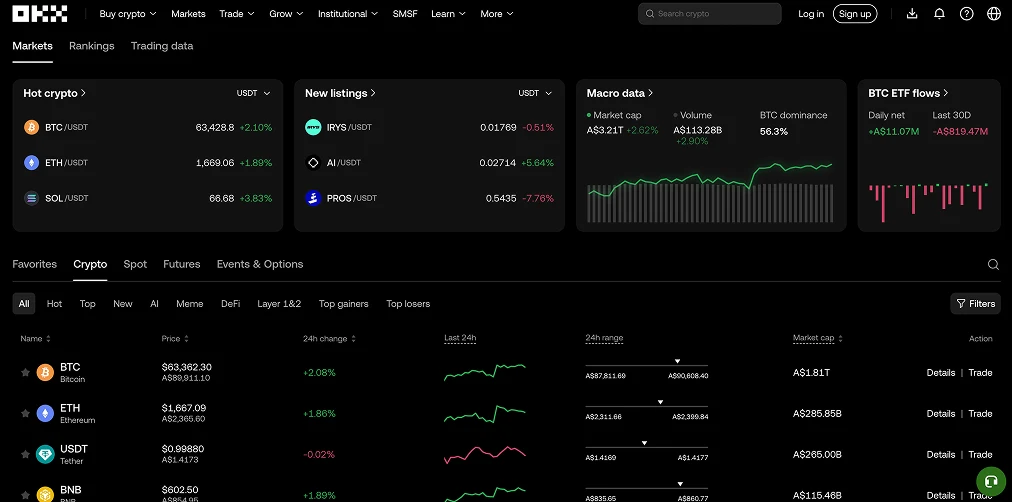Click the Log in link

tap(811, 14)
